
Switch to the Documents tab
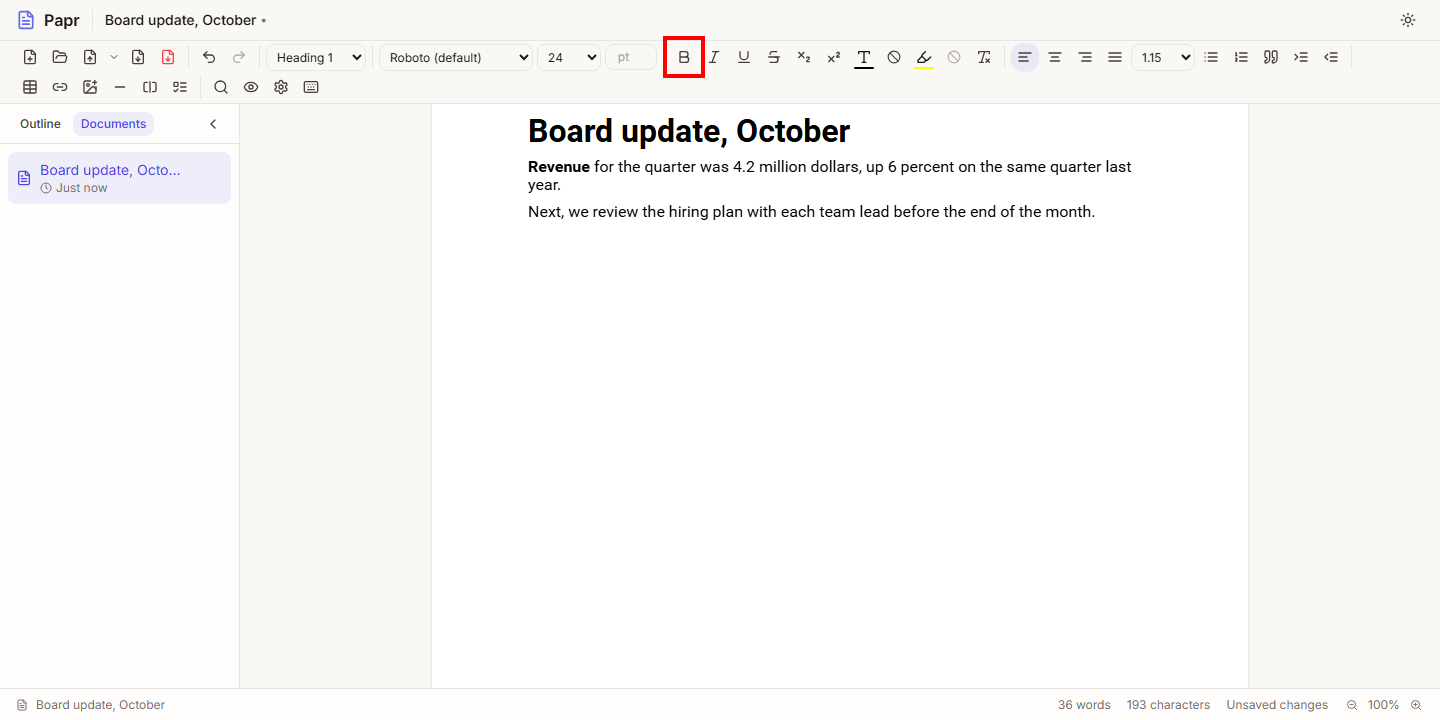click(x=113, y=124)
